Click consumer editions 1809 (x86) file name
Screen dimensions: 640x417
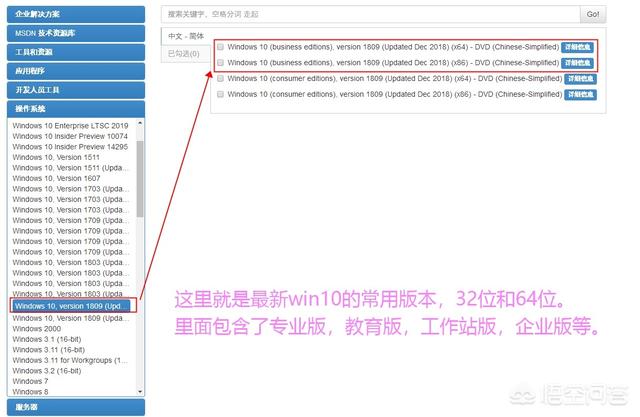coord(395,94)
